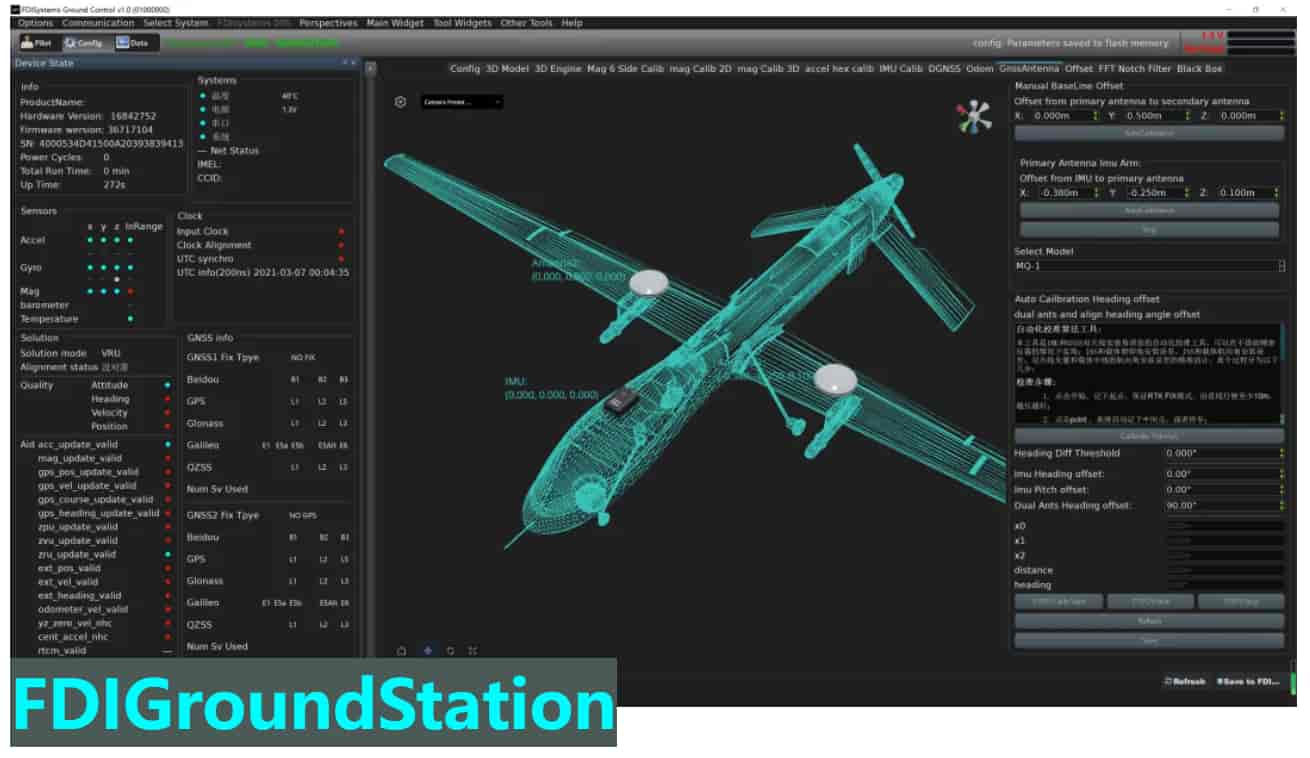Click the 3D view settings gear icon

point(400,102)
